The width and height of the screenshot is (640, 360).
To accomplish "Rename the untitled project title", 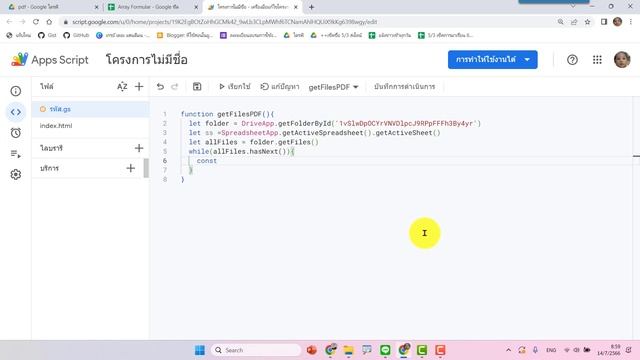I will tap(147, 60).
